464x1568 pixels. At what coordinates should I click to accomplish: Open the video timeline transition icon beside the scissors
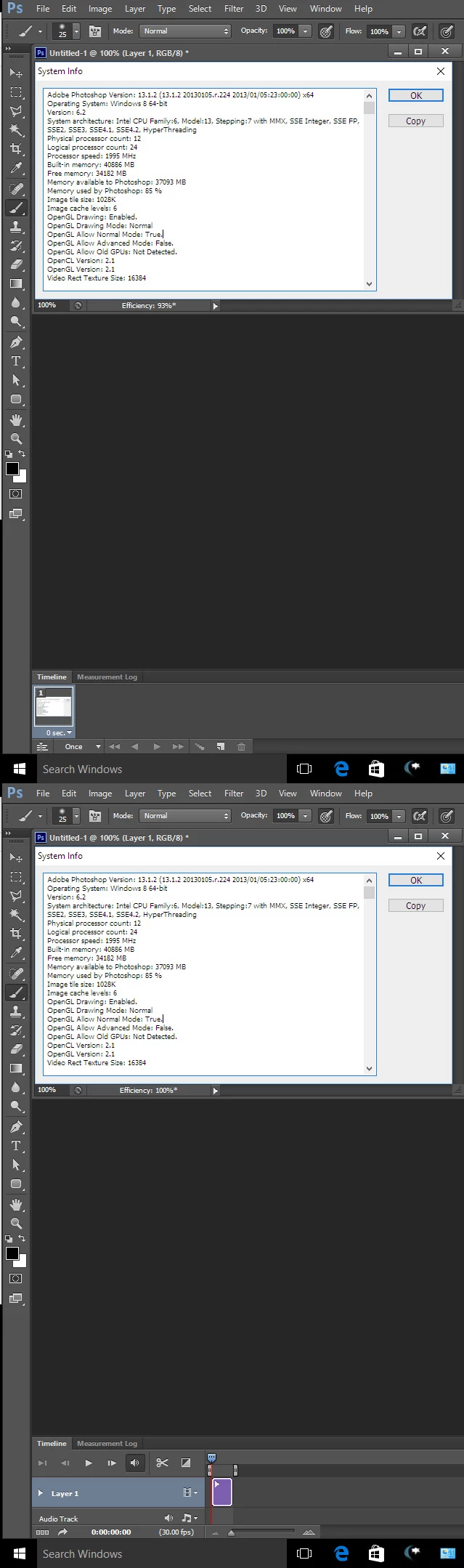pyautogui.click(x=185, y=1463)
